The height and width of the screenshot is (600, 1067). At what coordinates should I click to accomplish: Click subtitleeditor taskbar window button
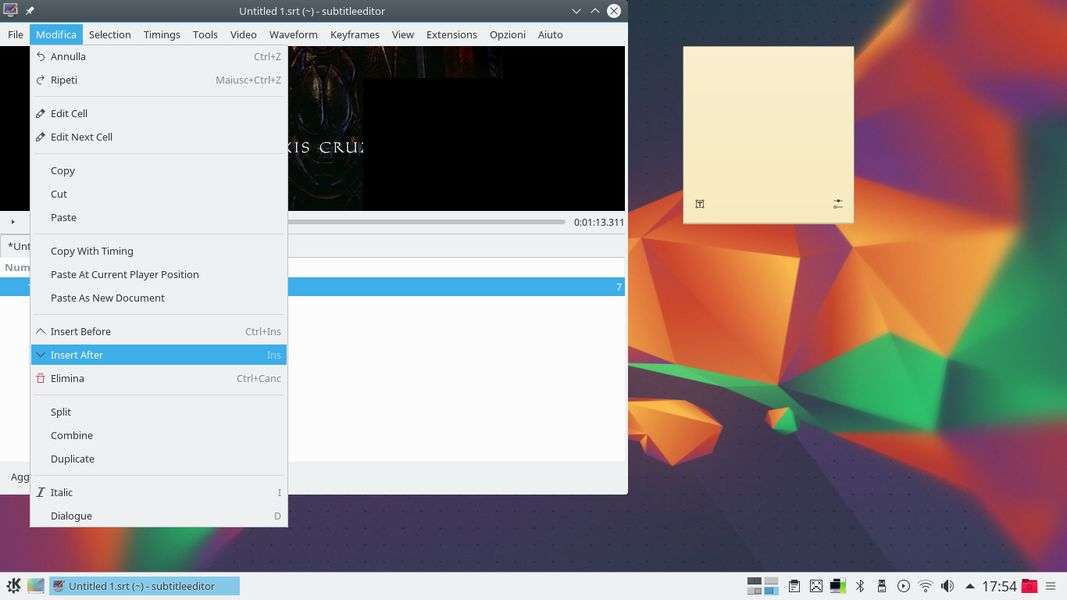point(144,586)
